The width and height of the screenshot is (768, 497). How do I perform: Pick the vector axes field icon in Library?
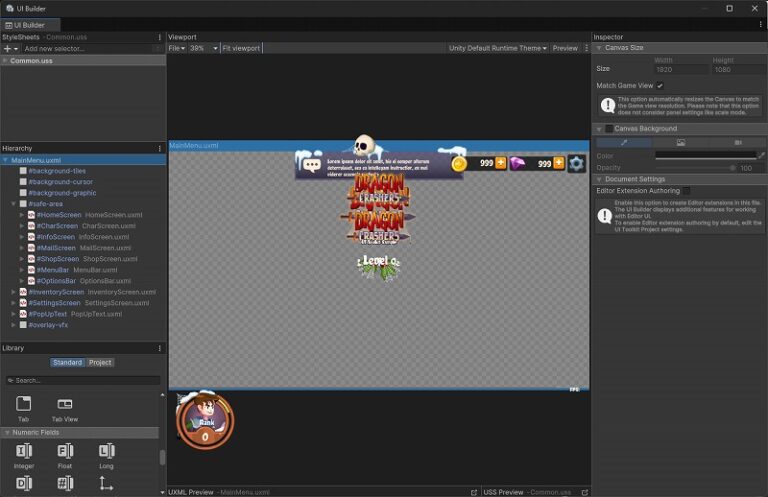[x=106, y=484]
